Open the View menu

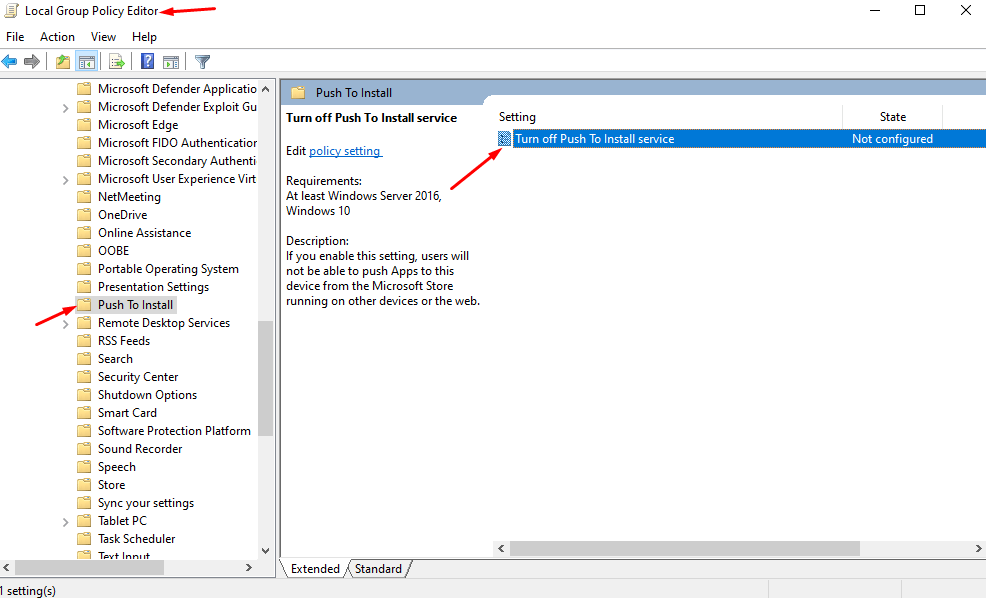pyautogui.click(x=104, y=37)
